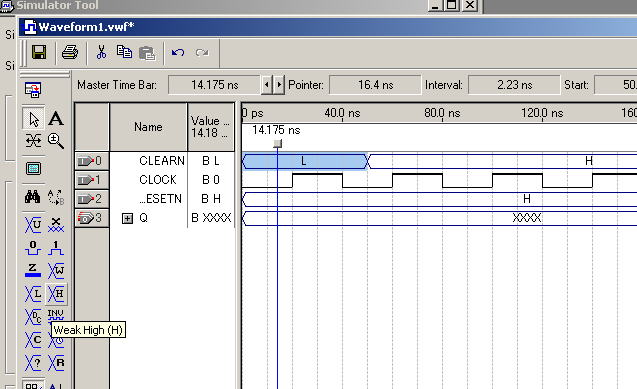Apply Weak Low (L) value
Viewport: 637px width, 389px height.
[33, 293]
